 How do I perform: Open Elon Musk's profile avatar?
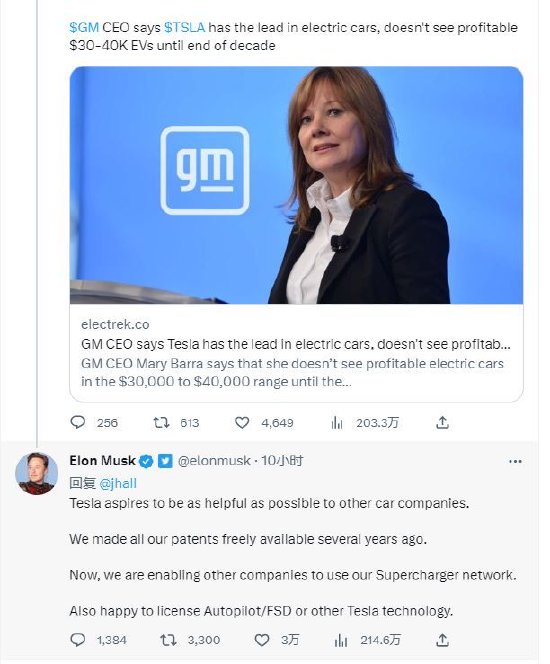coord(36,473)
